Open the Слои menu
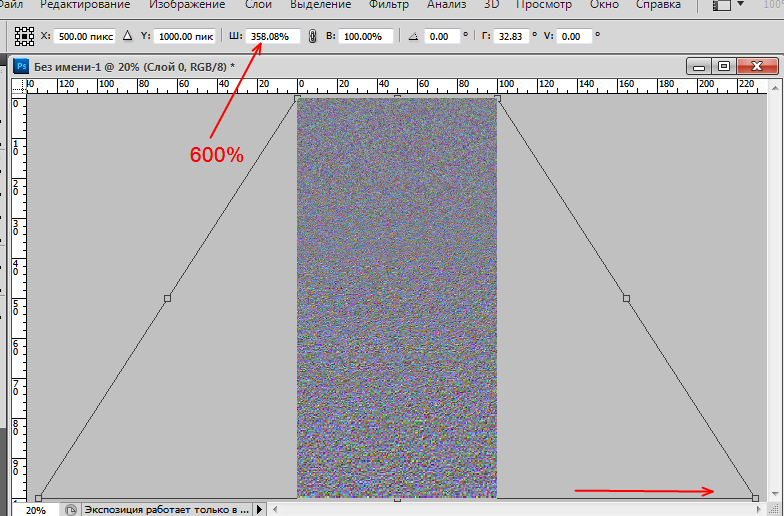 pos(258,4)
